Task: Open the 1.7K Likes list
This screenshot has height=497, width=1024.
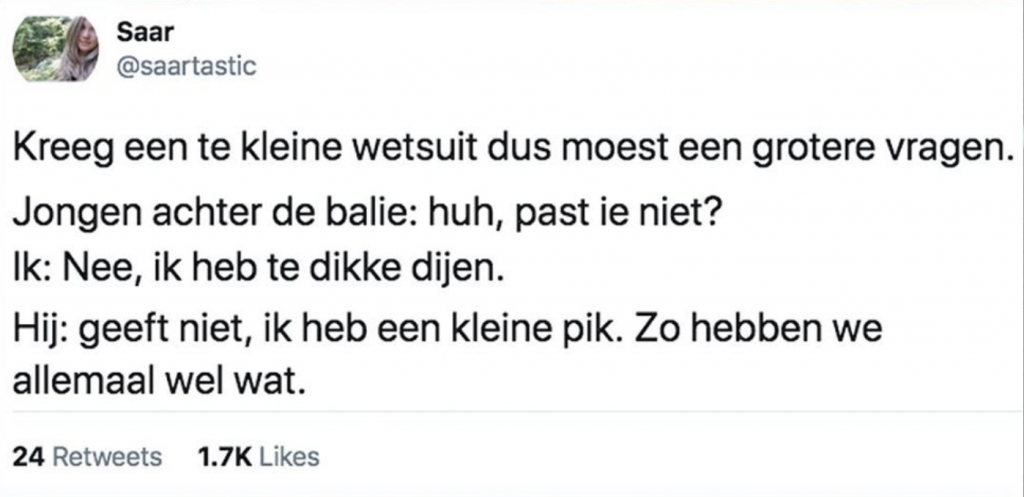Action: [259, 457]
